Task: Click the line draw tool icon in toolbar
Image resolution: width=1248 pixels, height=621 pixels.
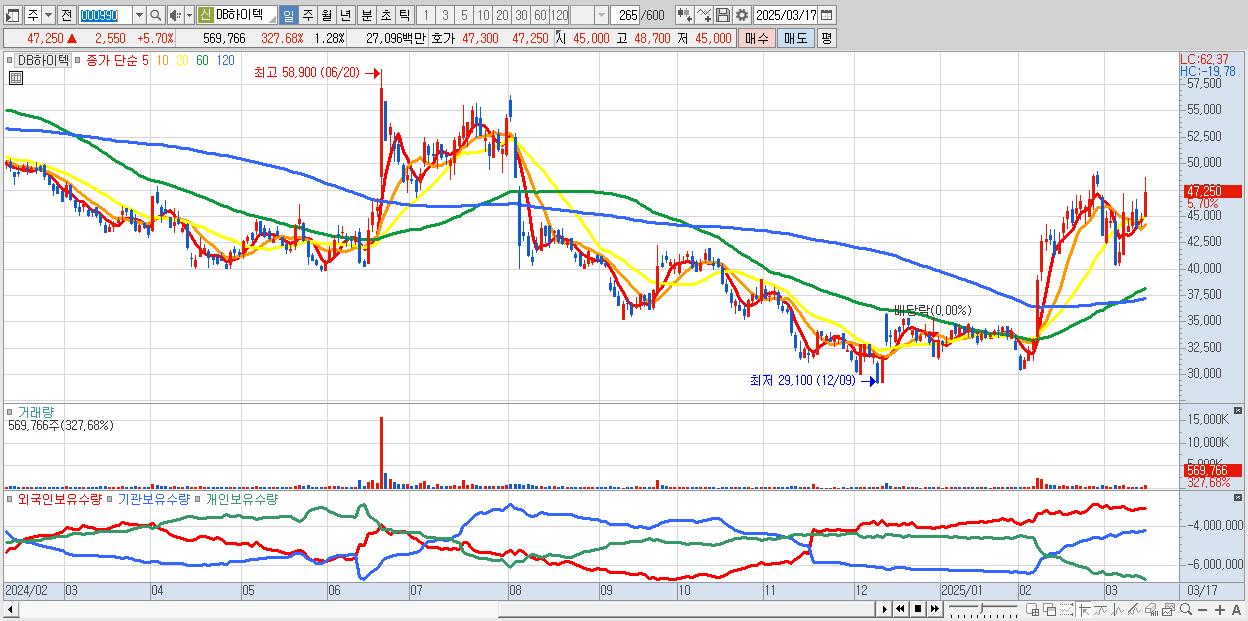Action: pyautogui.click(x=704, y=15)
